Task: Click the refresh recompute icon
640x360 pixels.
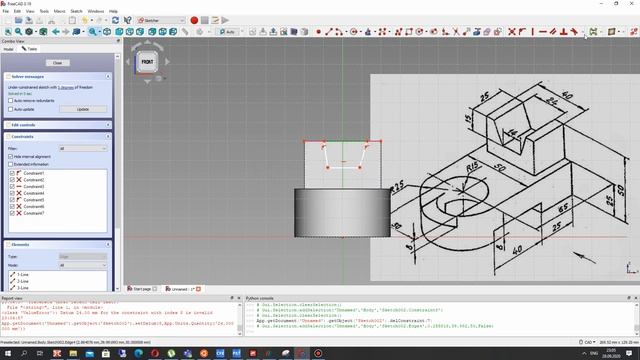Action: 116,20
